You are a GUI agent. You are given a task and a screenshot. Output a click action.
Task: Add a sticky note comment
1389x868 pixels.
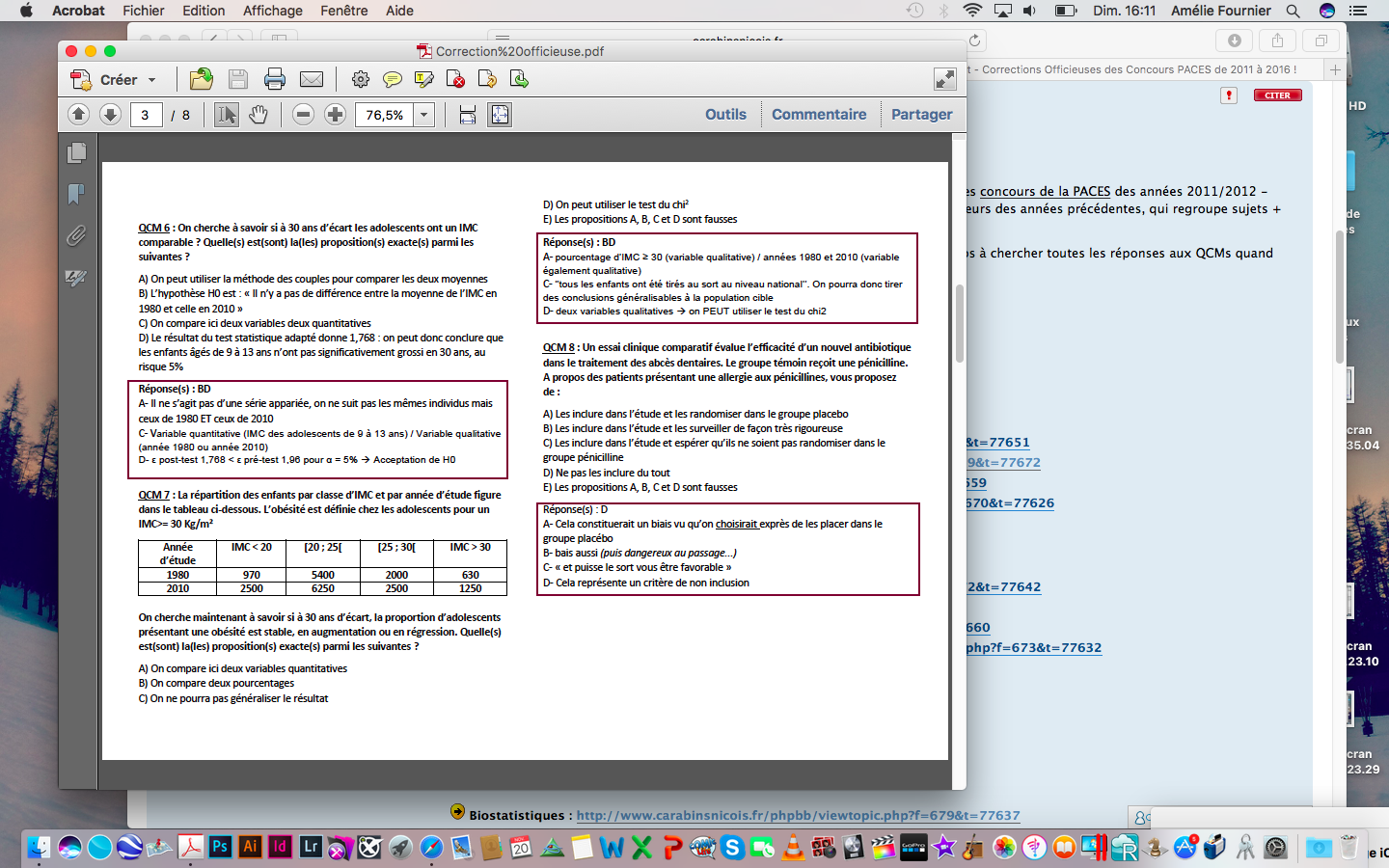392,79
